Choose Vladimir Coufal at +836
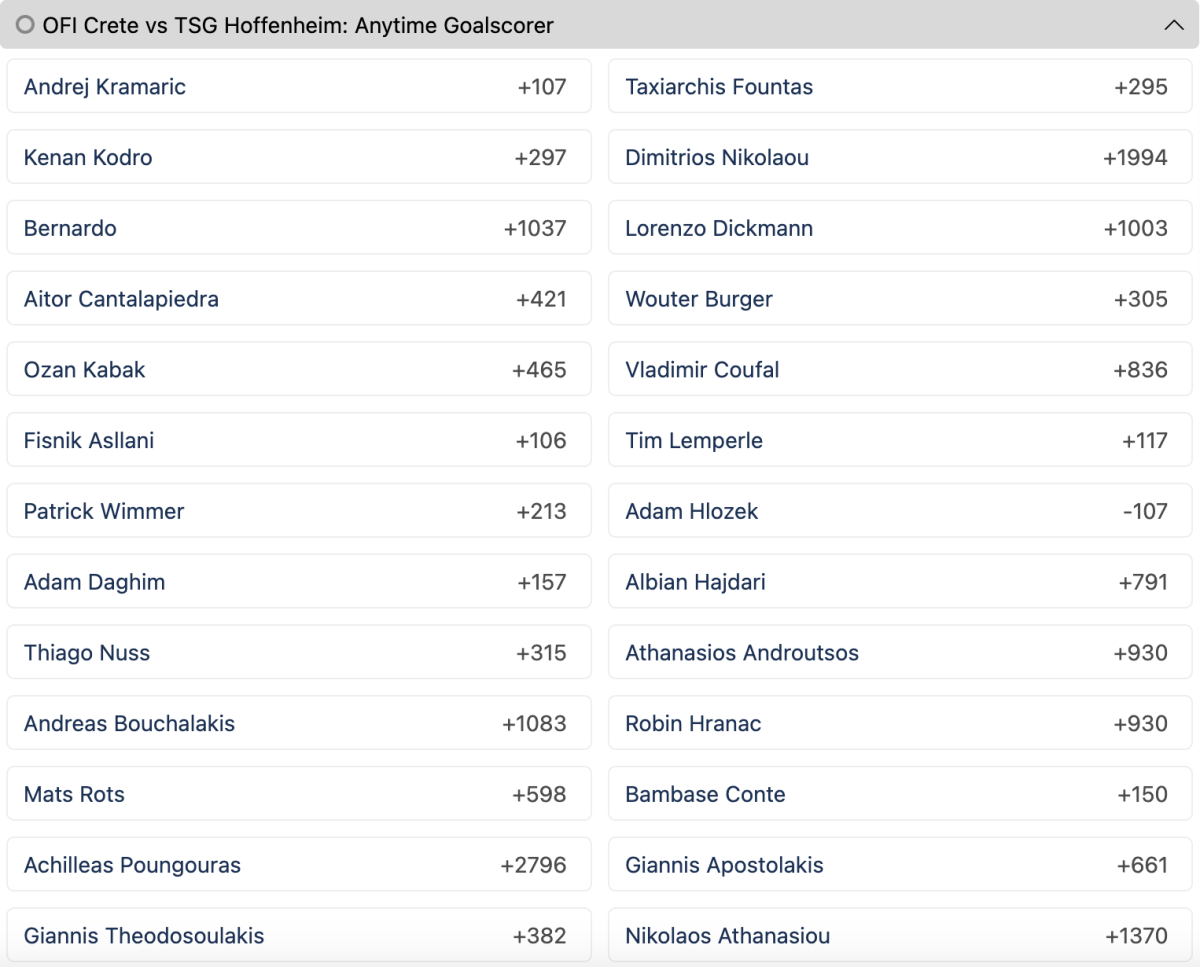1200x967 pixels. click(x=900, y=370)
